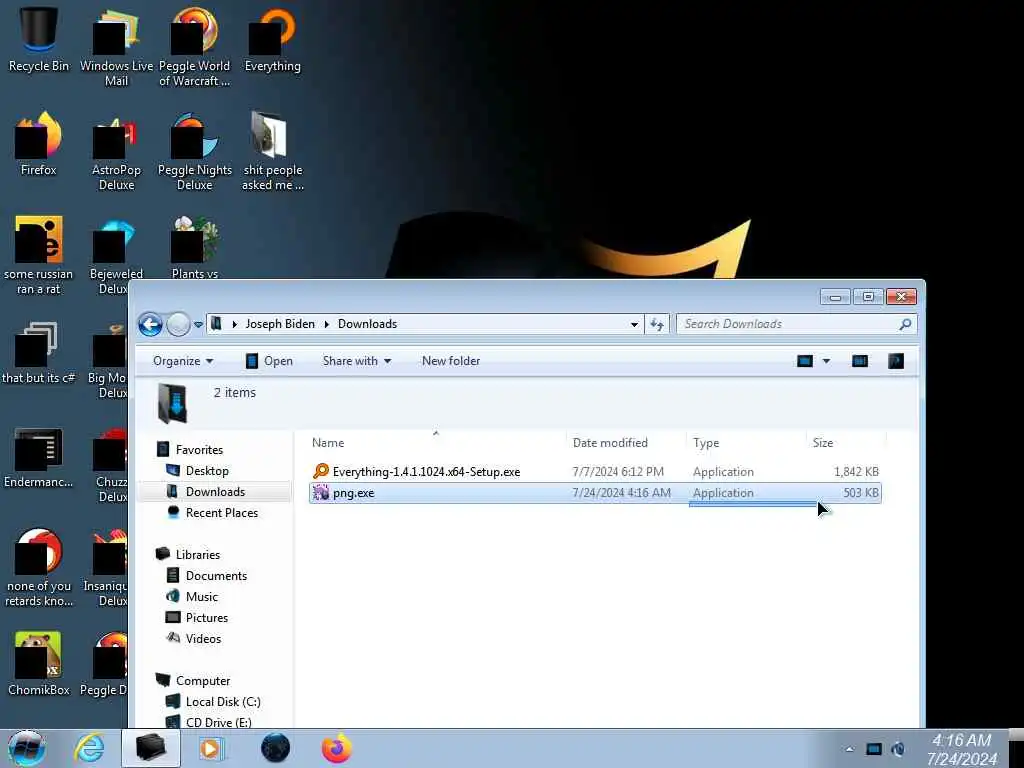Sort files by Name column
Screen dimensions: 1024x768
click(x=436, y=443)
